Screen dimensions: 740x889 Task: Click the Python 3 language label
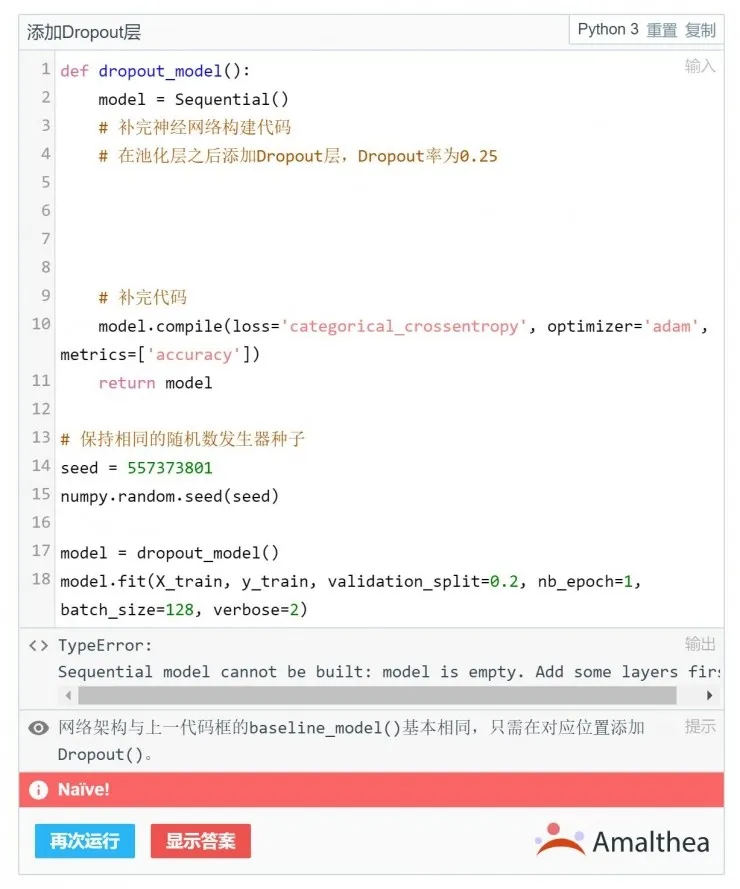(608, 30)
